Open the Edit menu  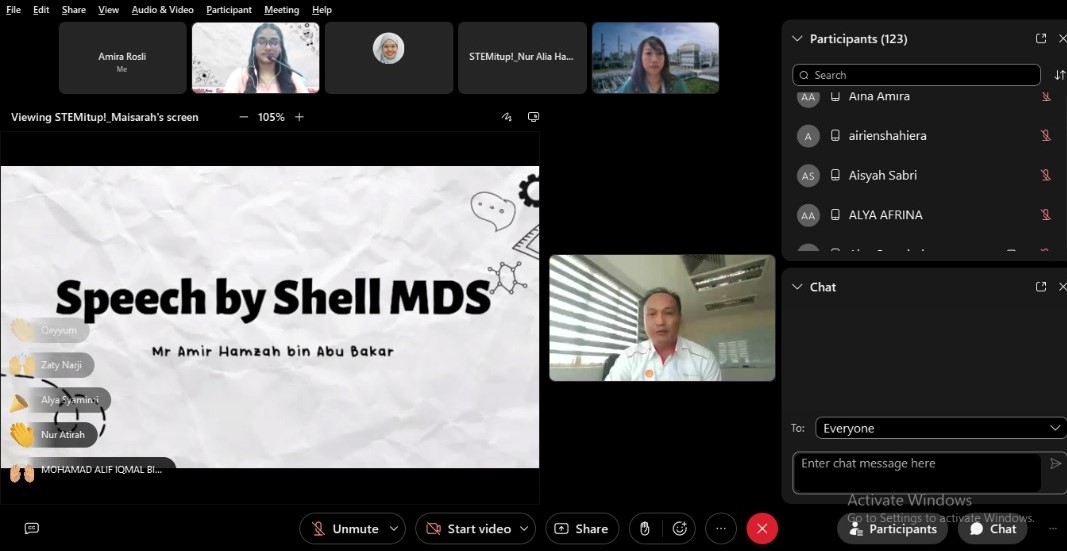(x=41, y=10)
